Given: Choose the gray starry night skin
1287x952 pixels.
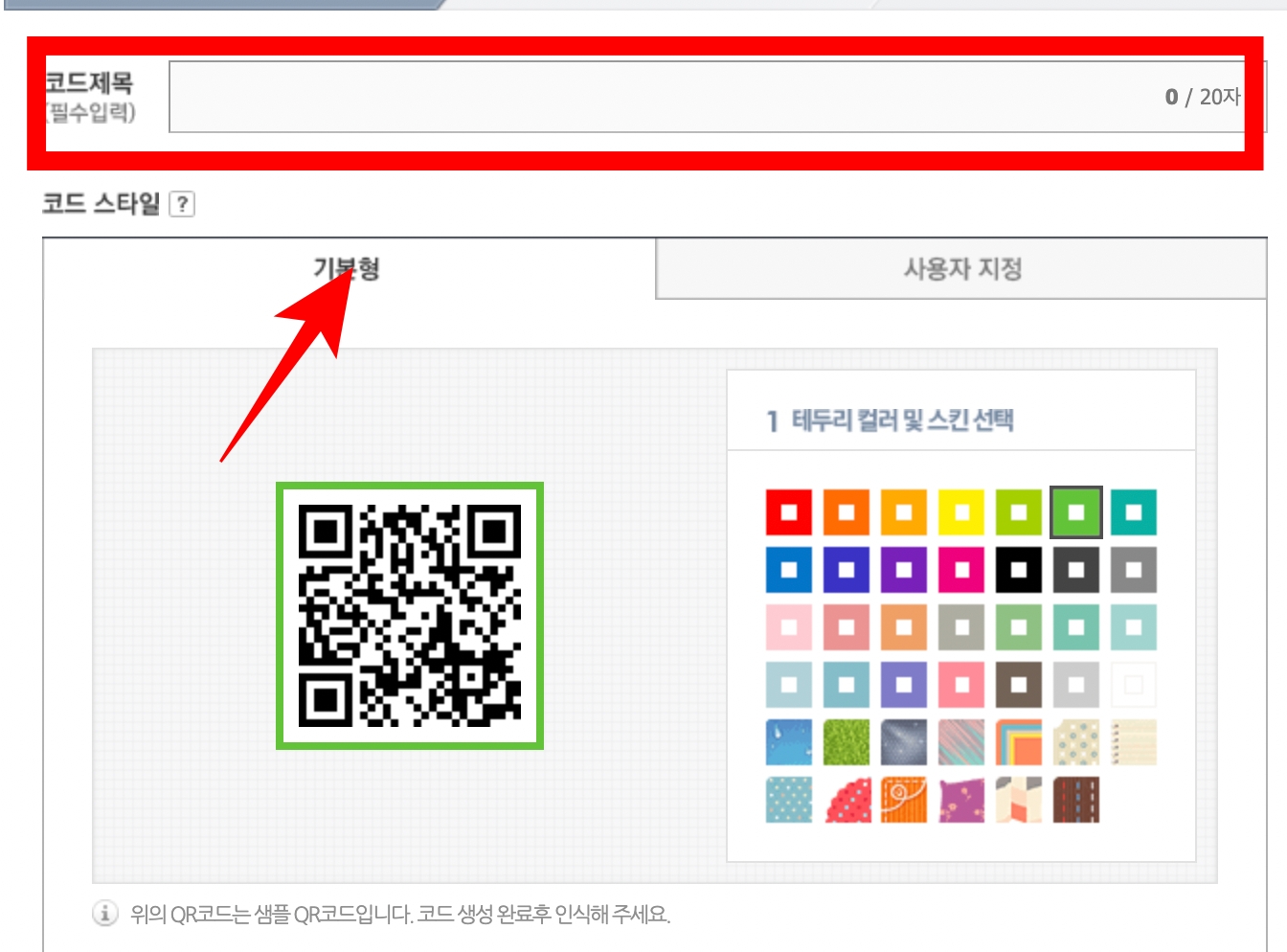Looking at the screenshot, I should pyautogui.click(x=904, y=742).
